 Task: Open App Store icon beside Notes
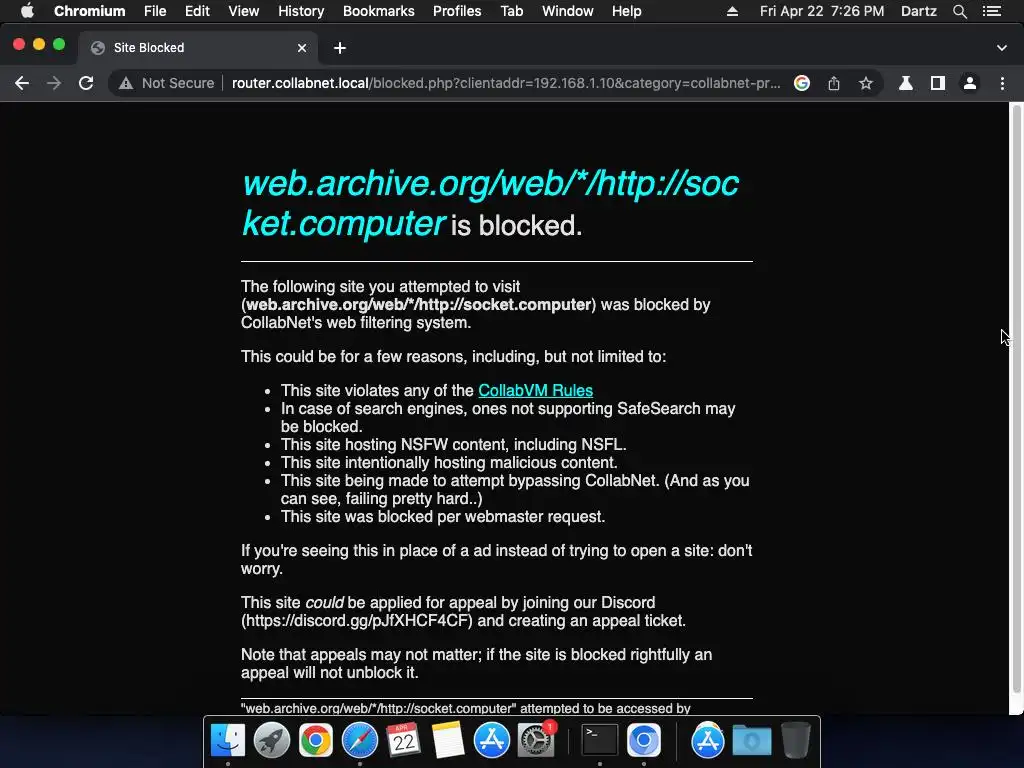coord(492,740)
